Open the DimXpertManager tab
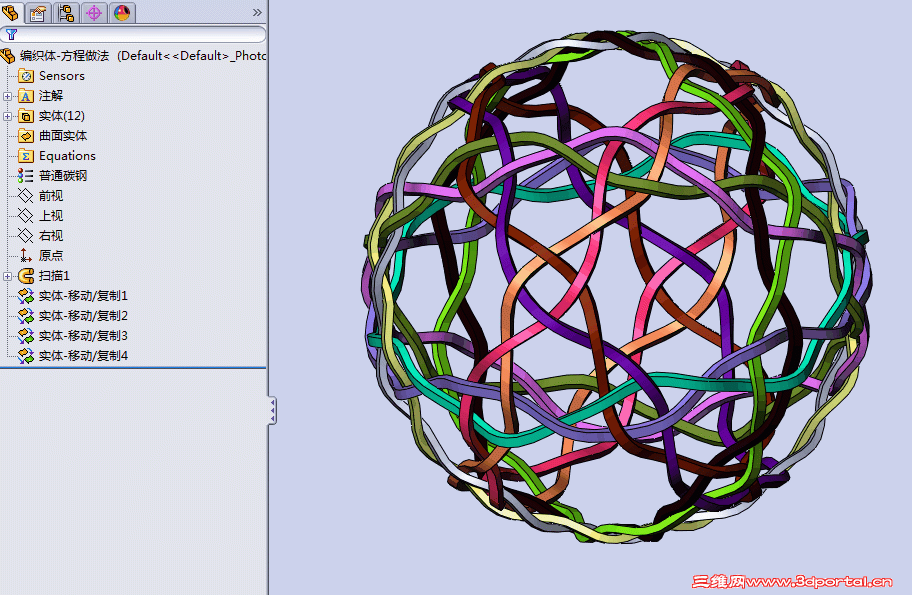Screen dimensions: 912x595 pos(94,13)
